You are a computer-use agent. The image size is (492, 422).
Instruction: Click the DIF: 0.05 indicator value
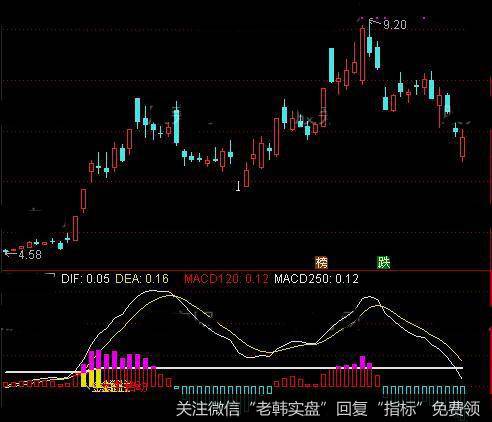[85, 279]
